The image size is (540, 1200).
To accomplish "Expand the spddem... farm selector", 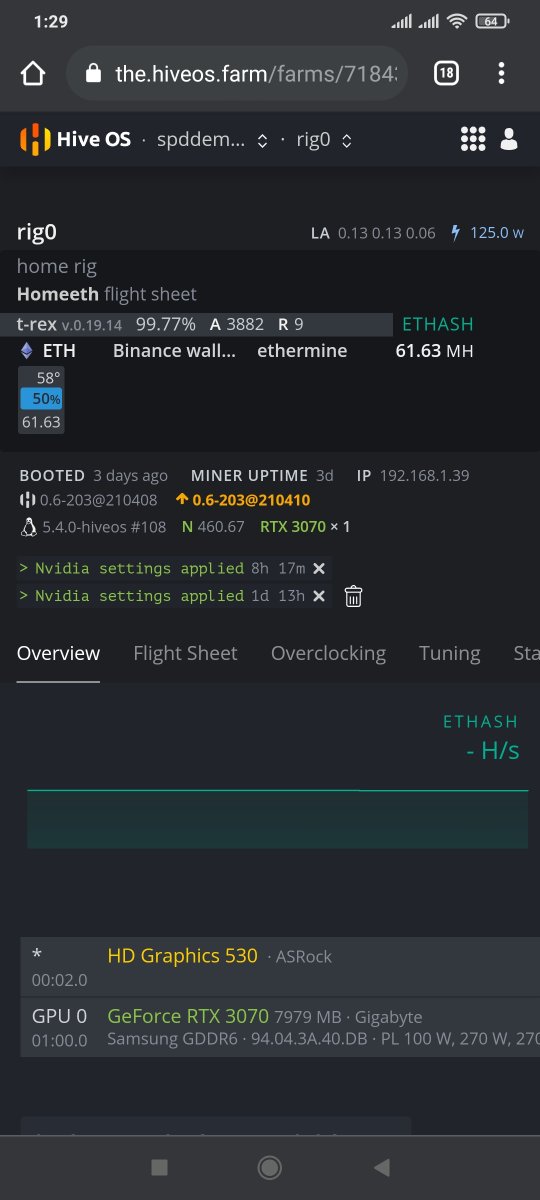I will pyautogui.click(x=212, y=141).
